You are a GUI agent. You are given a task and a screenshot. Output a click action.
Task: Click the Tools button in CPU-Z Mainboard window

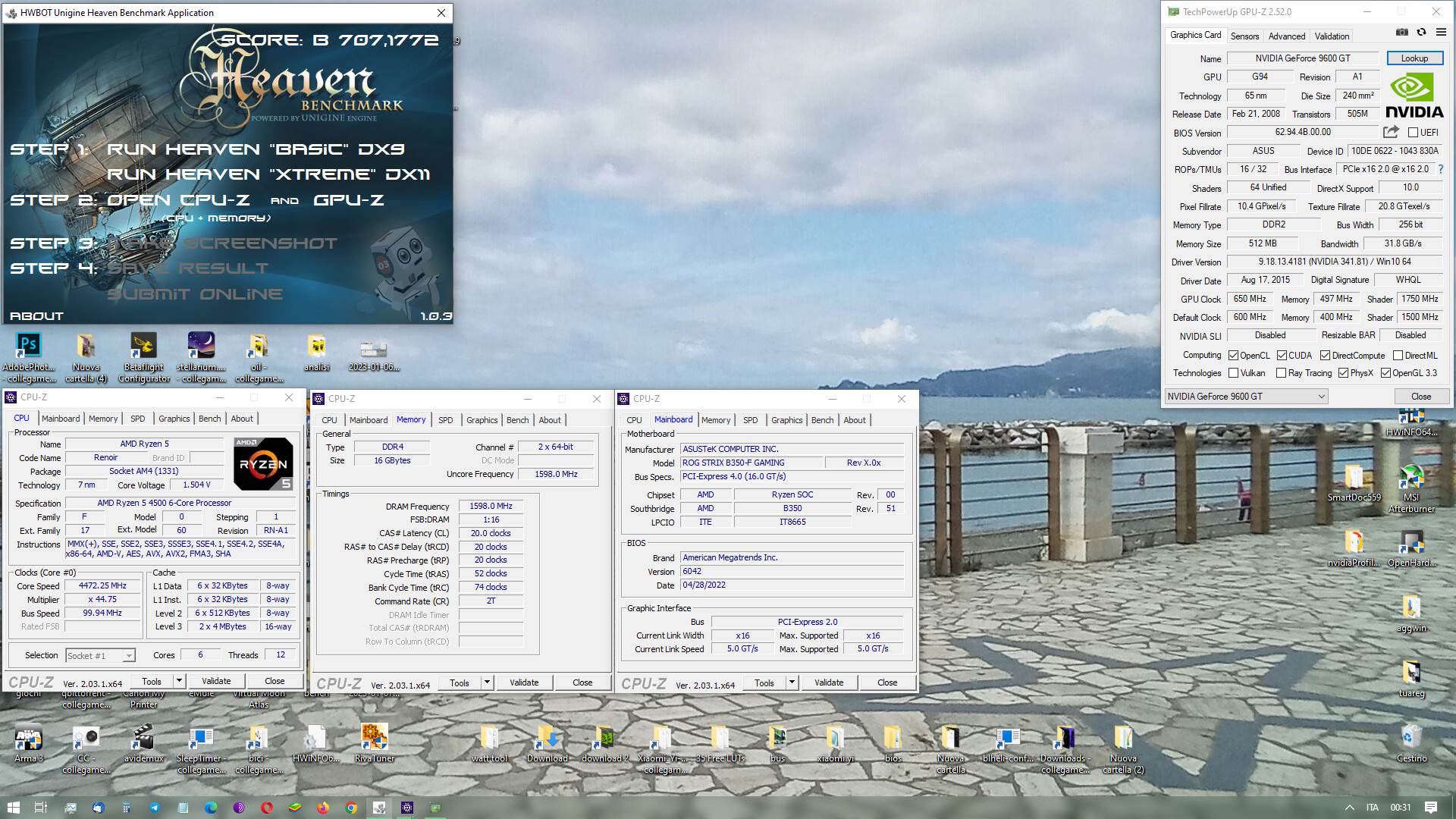(764, 682)
